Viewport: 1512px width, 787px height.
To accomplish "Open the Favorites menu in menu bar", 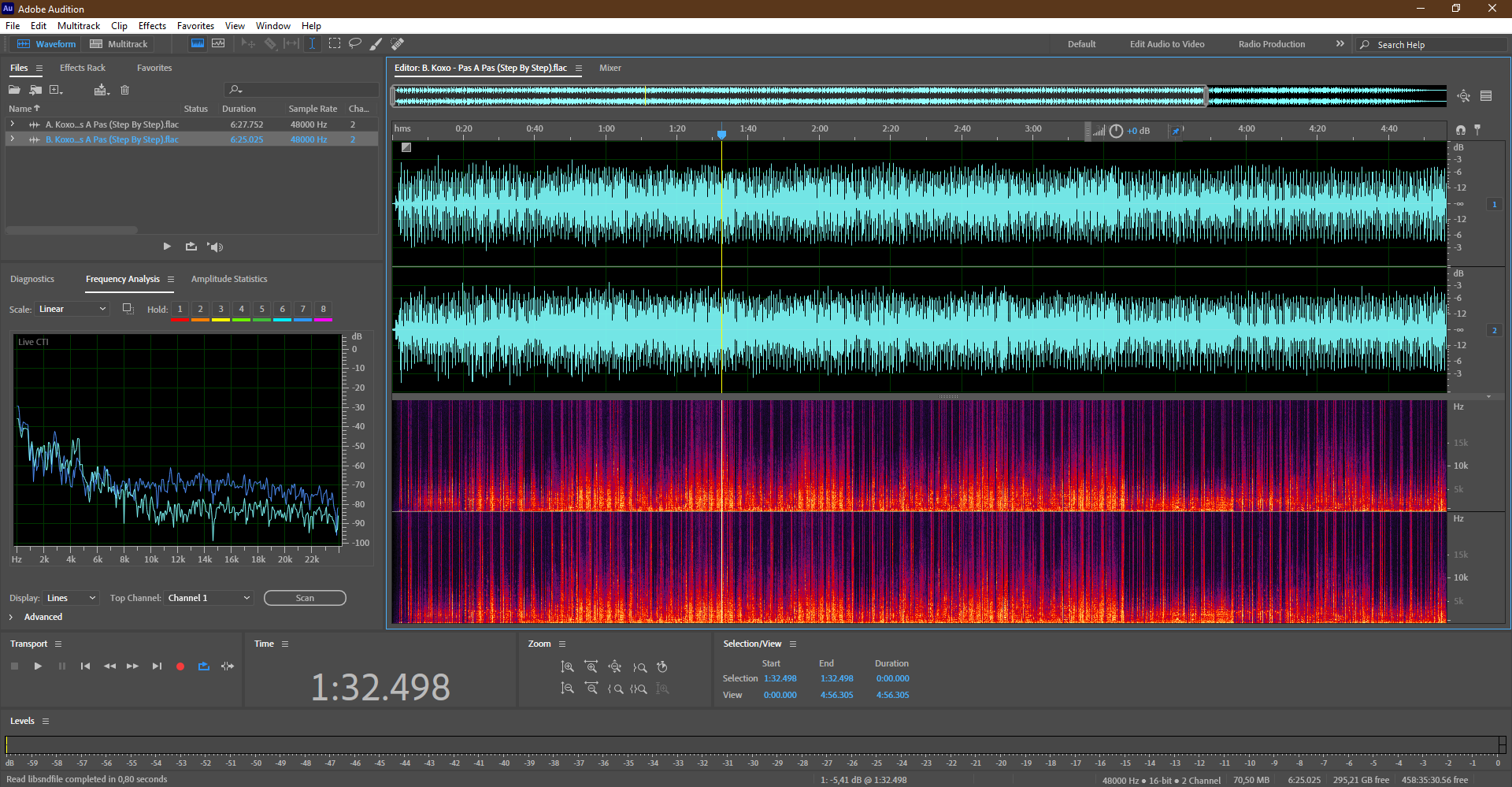I will 195,26.
